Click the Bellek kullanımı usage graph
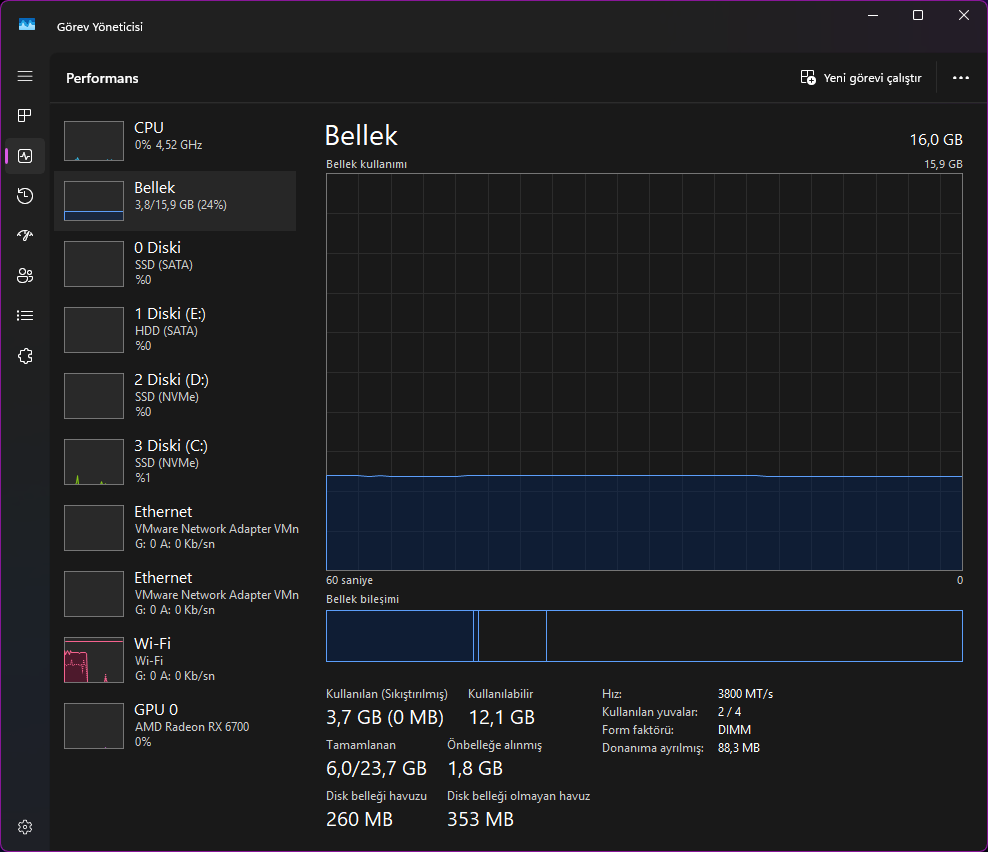Viewport: 988px width, 852px height. coord(644,372)
